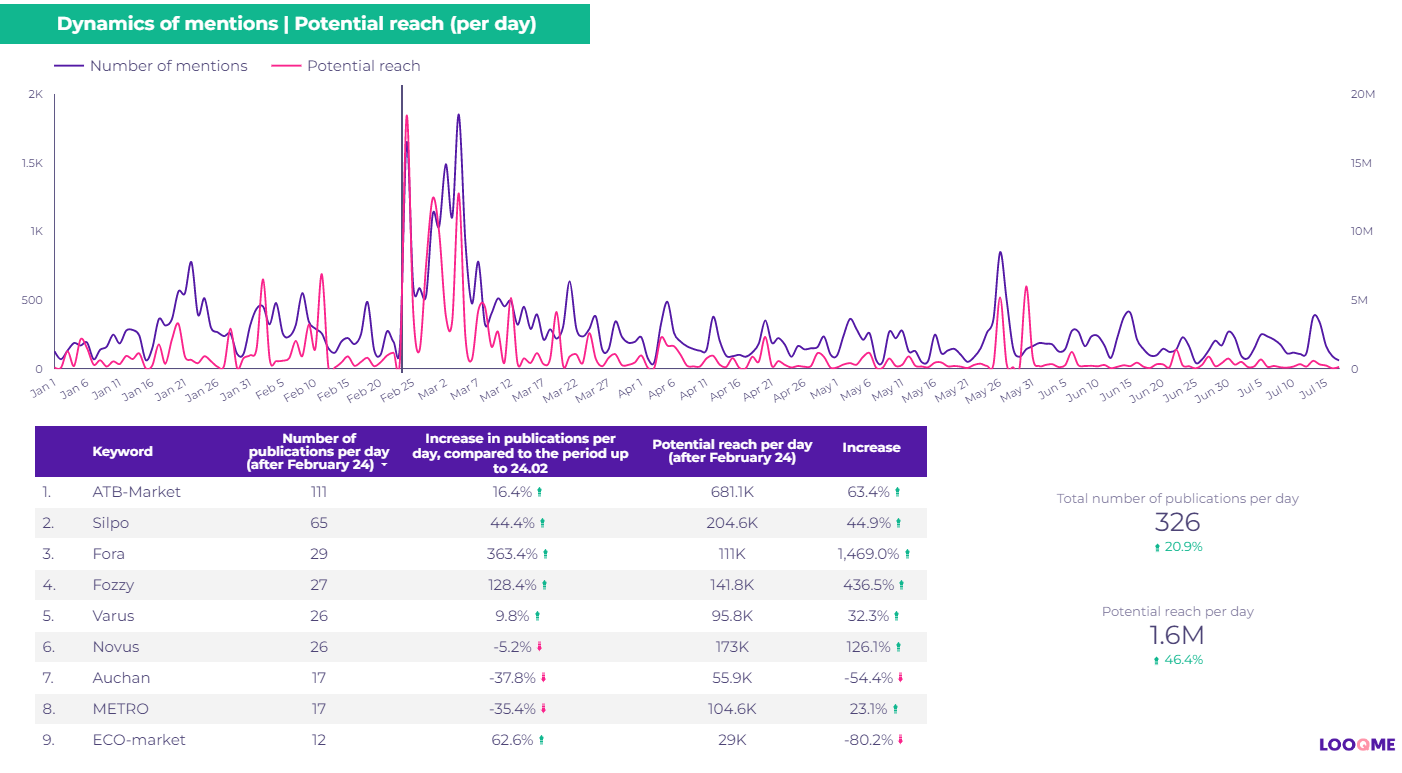Click the down arrow next to -37.8%
1402x773 pixels.
pos(544,678)
